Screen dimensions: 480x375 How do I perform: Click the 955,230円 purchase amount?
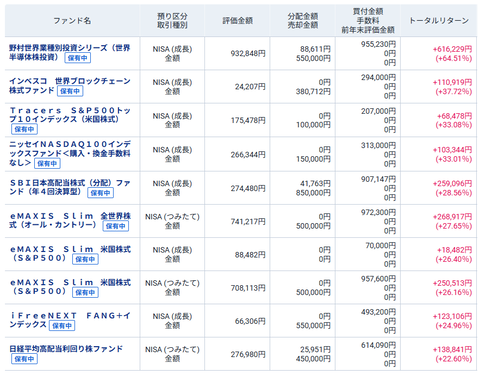[x=378, y=44]
